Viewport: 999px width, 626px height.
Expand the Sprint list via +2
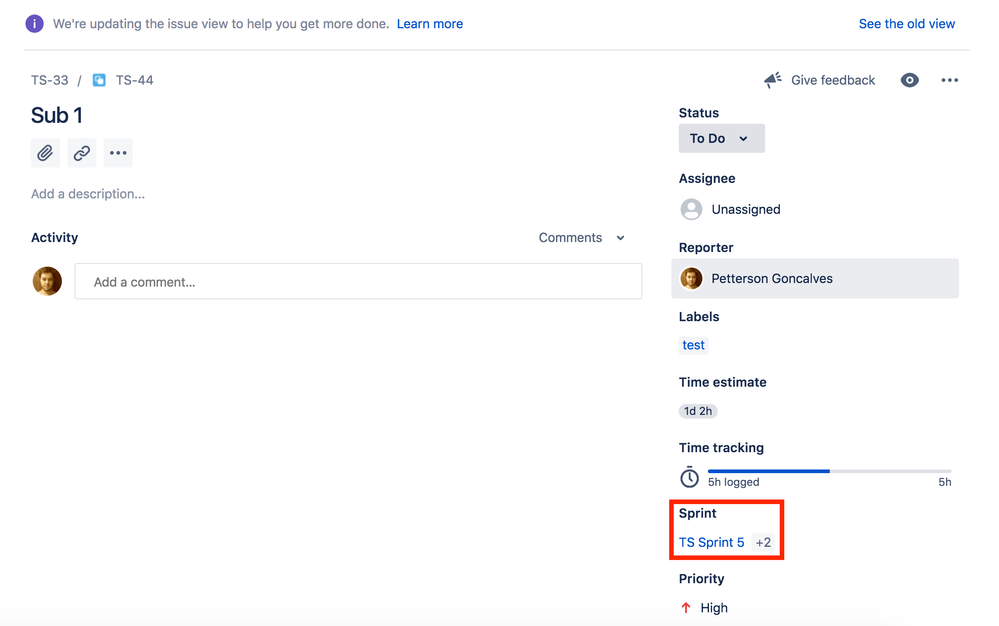coord(763,542)
